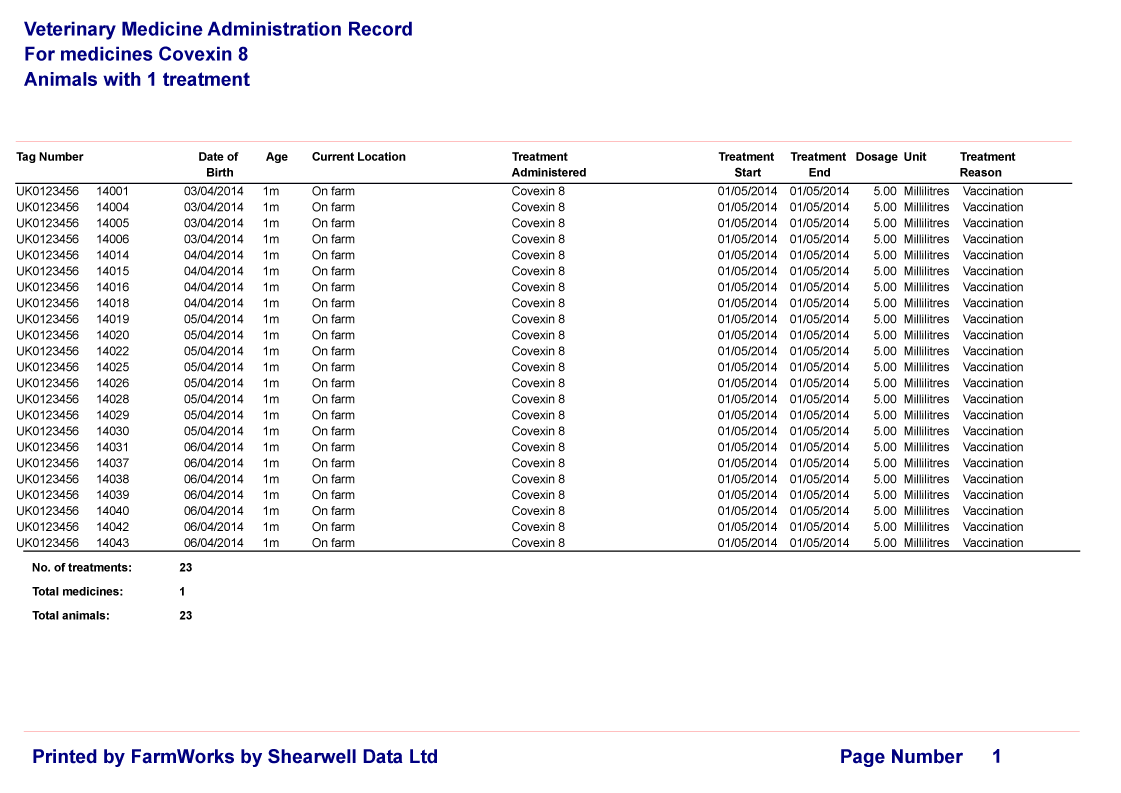Select the Dosage column header
The height and width of the screenshot is (793, 1121).
876,157
